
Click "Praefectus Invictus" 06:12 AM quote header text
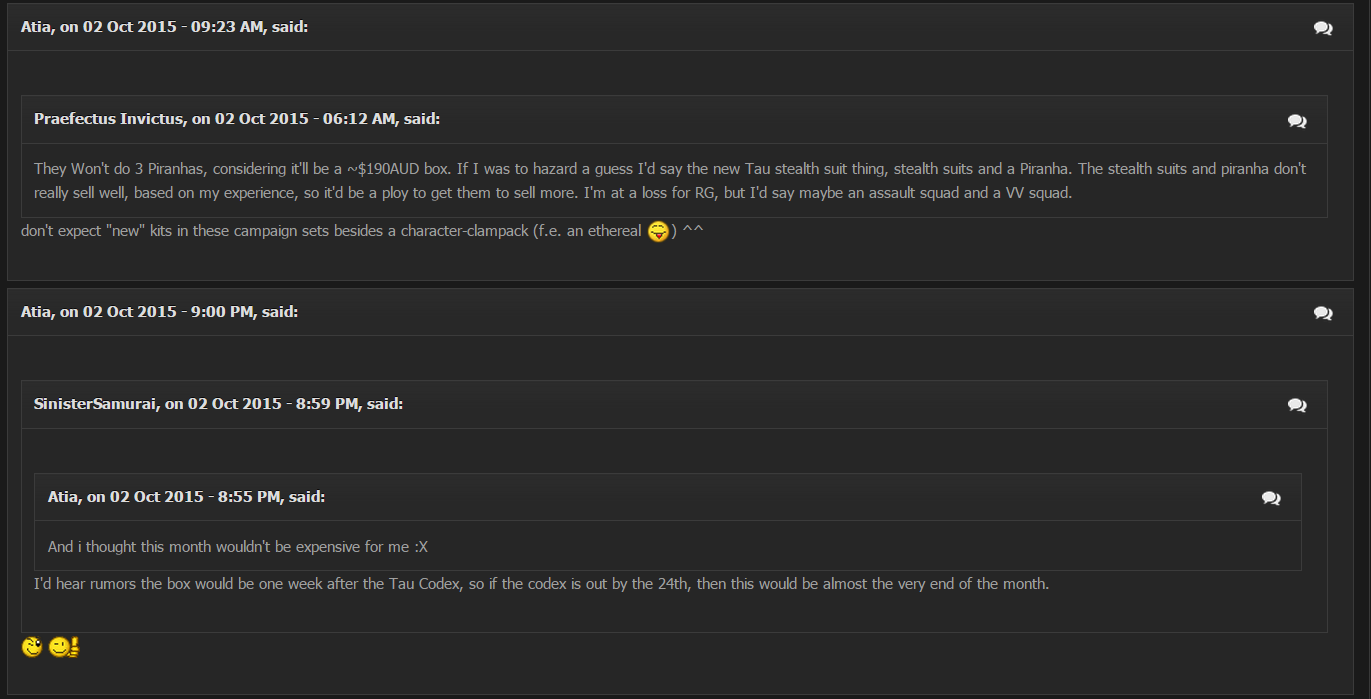point(237,119)
